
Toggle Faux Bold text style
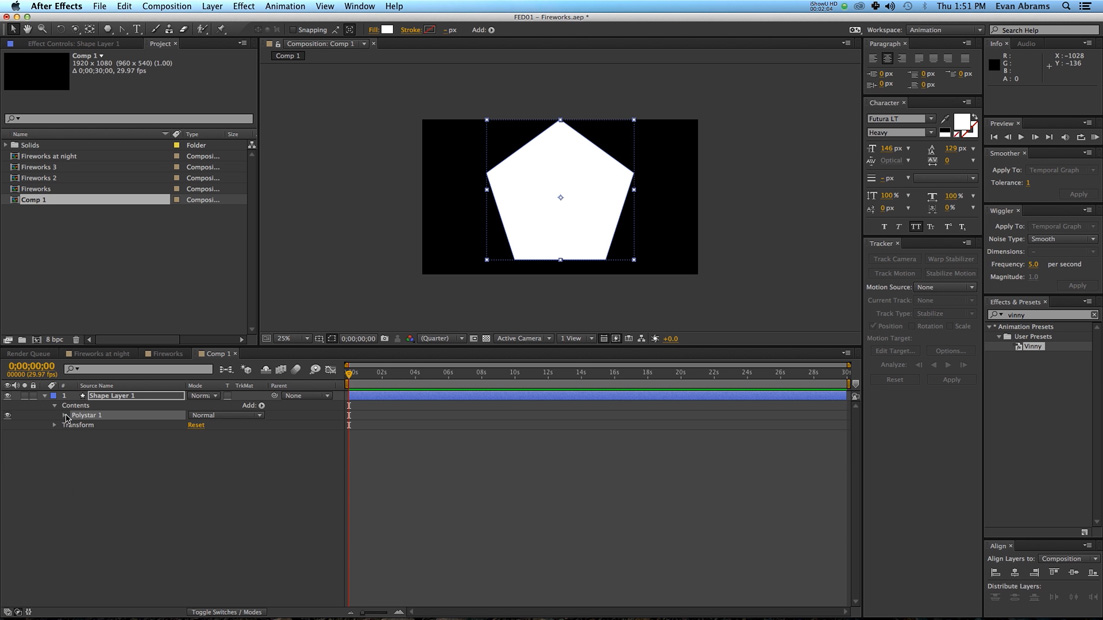click(x=884, y=227)
